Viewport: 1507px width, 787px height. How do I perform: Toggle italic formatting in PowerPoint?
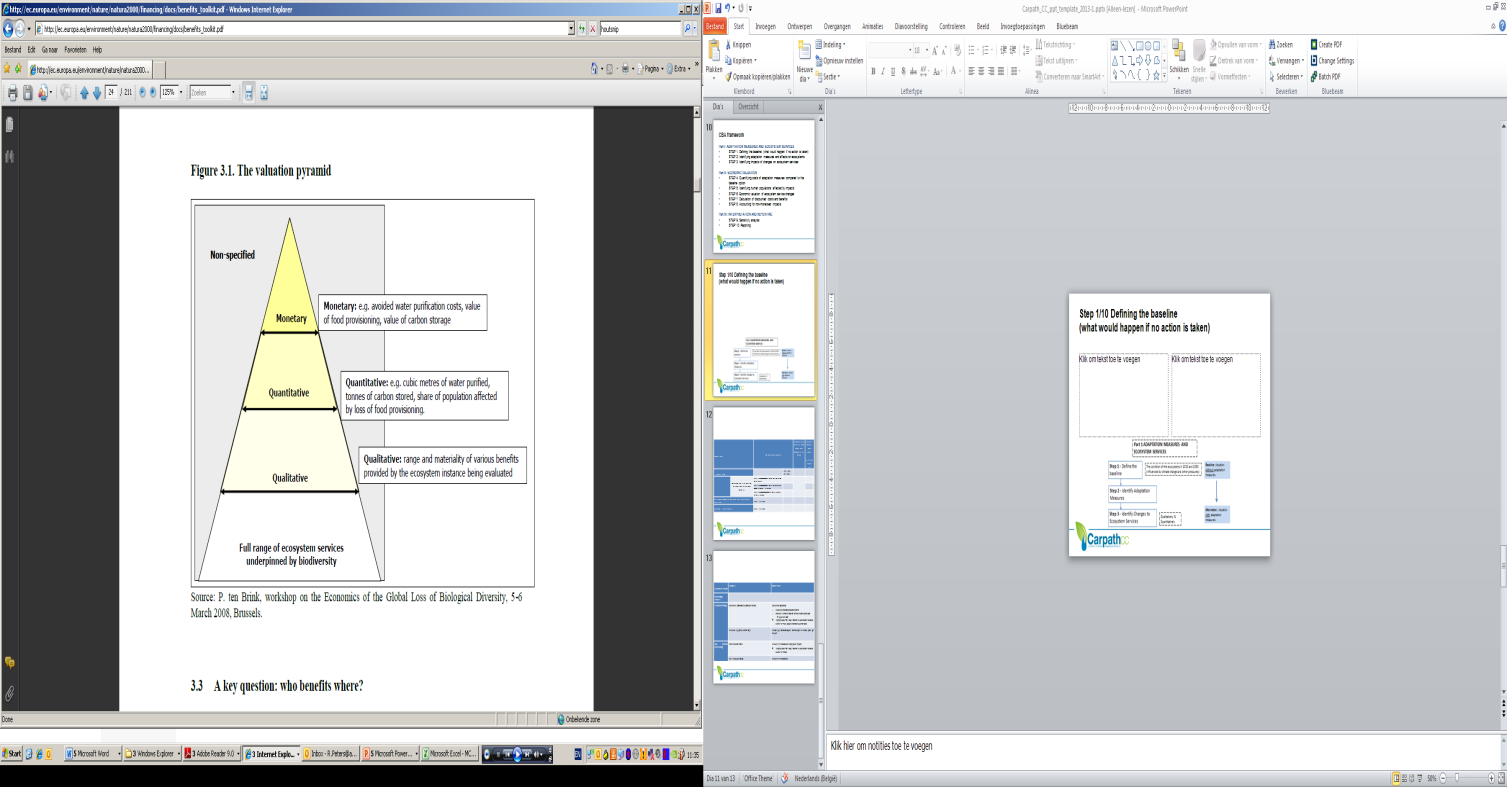[x=884, y=71]
